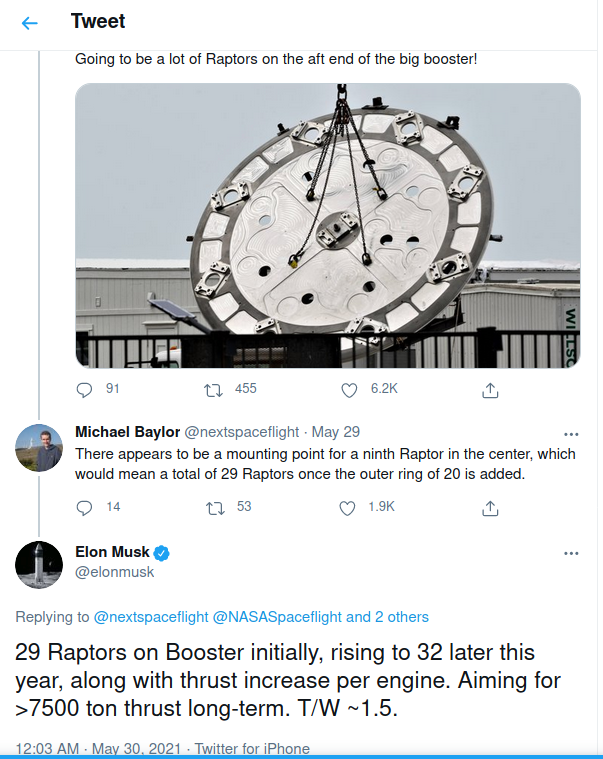Click the back arrow next to Tweet
Viewport: 603px width, 759px height.
point(30,22)
